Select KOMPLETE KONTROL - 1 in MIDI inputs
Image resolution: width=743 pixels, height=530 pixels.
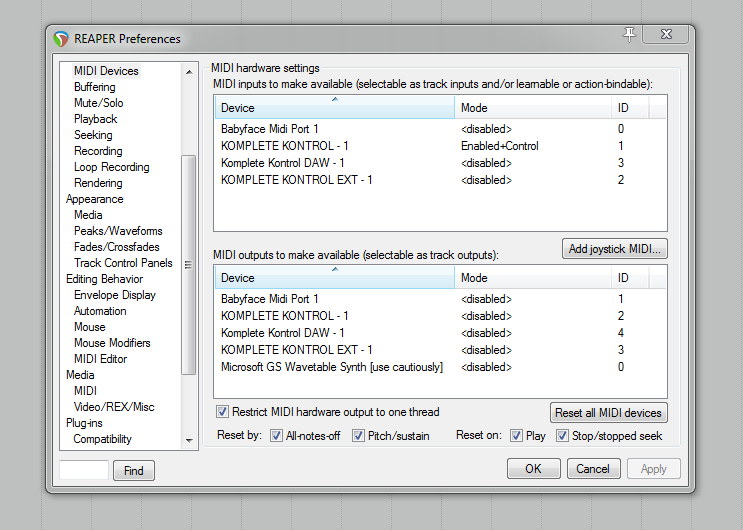coord(440,146)
